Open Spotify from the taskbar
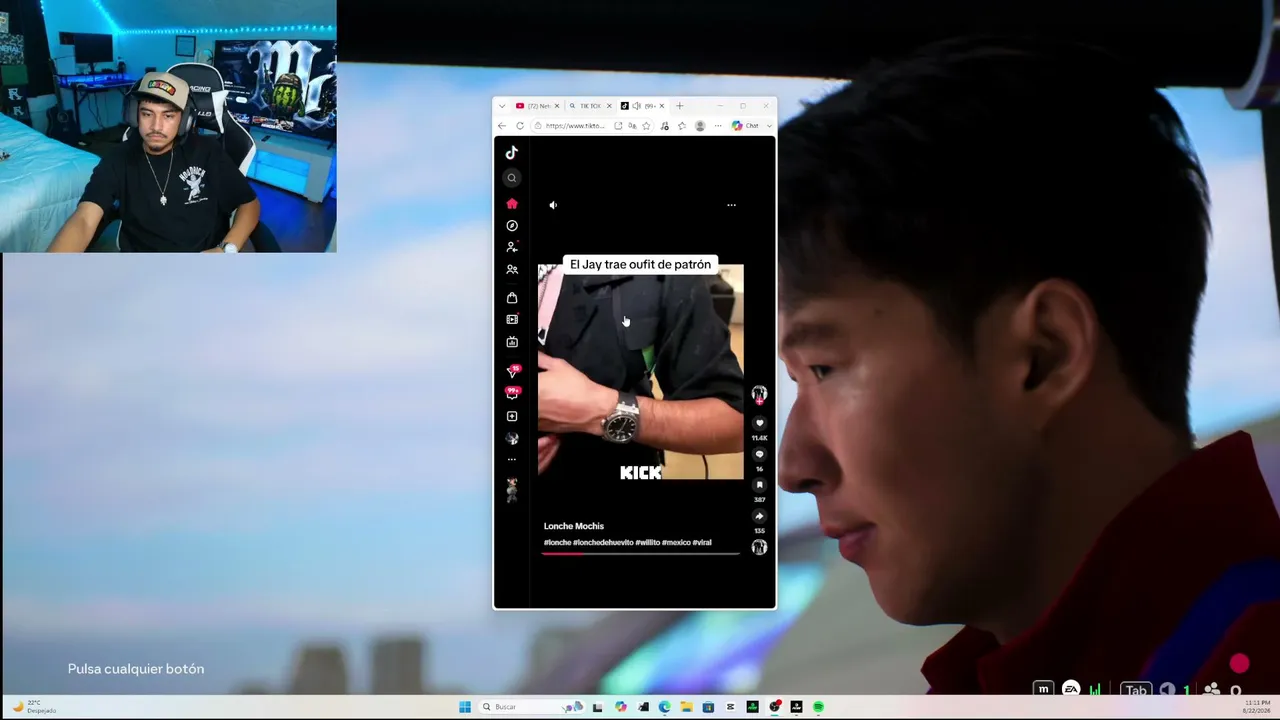Viewport: 1280px width, 720px height. pyautogui.click(x=818, y=707)
